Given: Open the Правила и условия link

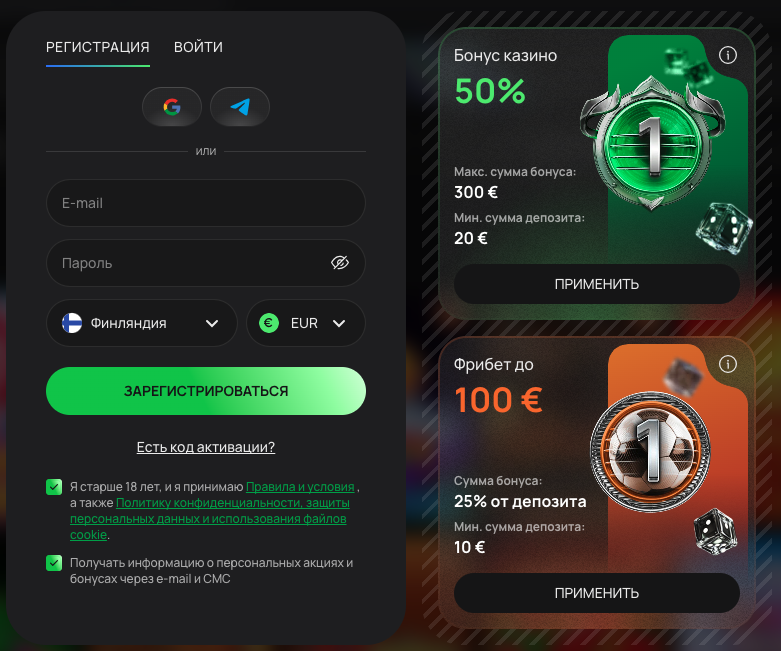Looking at the screenshot, I should point(300,487).
